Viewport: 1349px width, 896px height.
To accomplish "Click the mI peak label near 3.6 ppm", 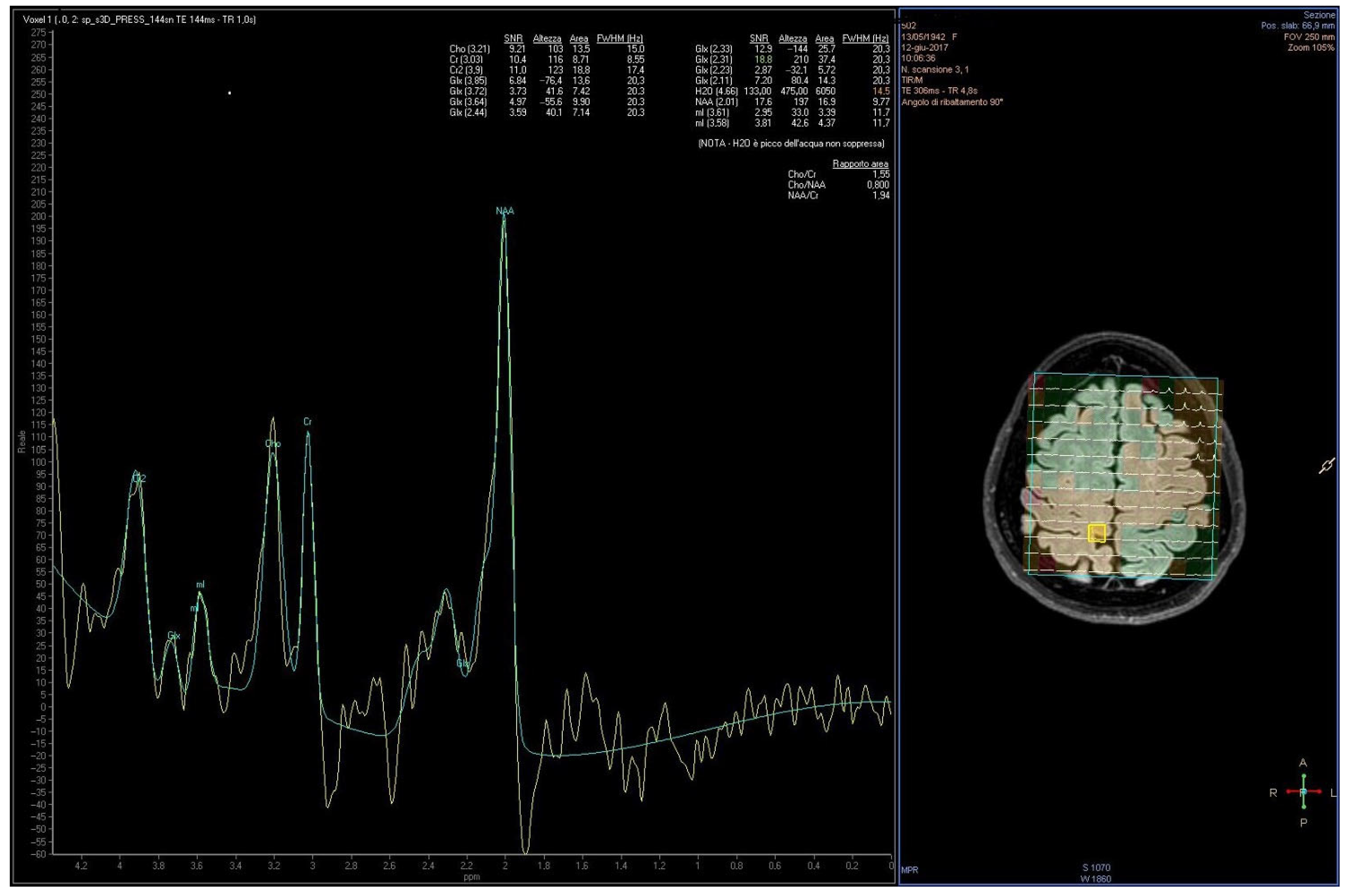I will click(200, 584).
